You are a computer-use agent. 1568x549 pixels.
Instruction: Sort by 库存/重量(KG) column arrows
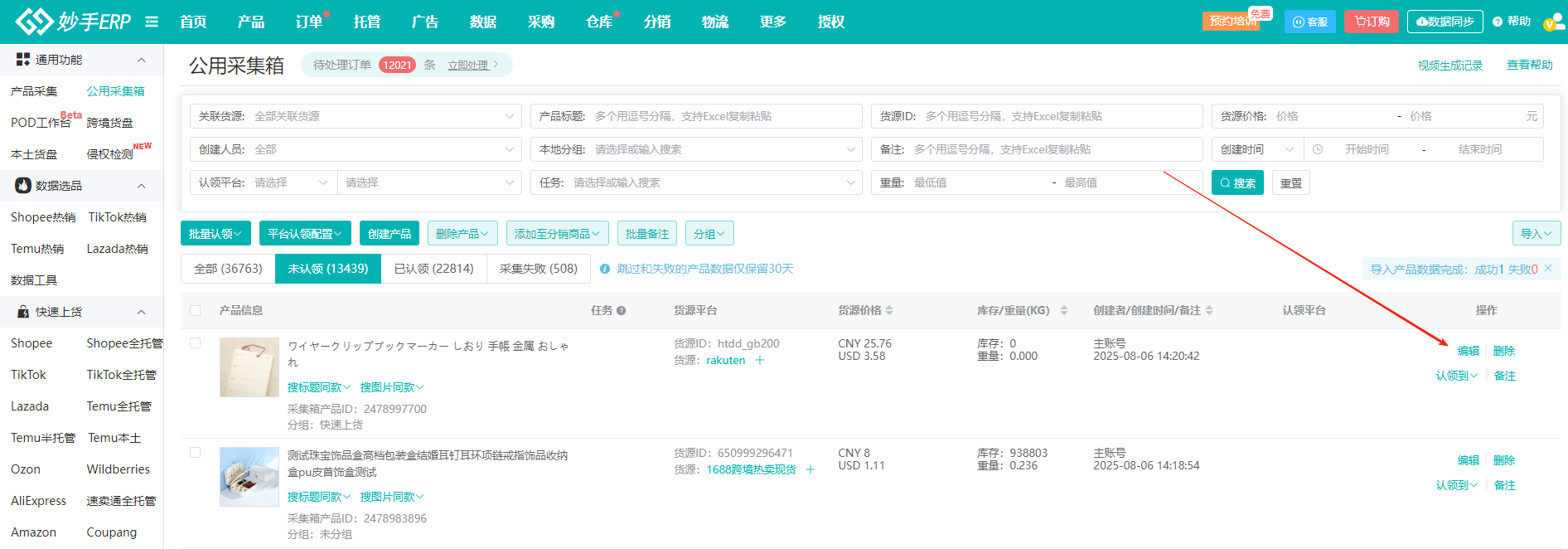[1064, 310]
